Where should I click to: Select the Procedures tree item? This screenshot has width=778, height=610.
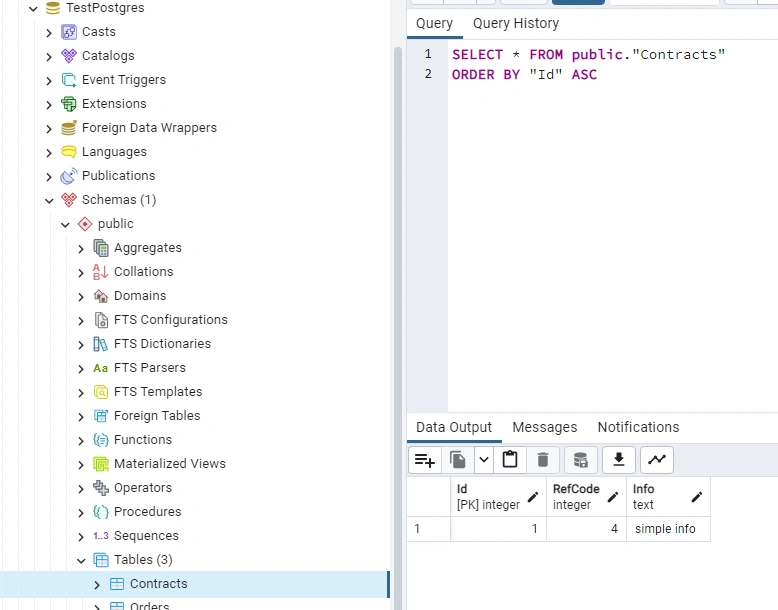(147, 512)
